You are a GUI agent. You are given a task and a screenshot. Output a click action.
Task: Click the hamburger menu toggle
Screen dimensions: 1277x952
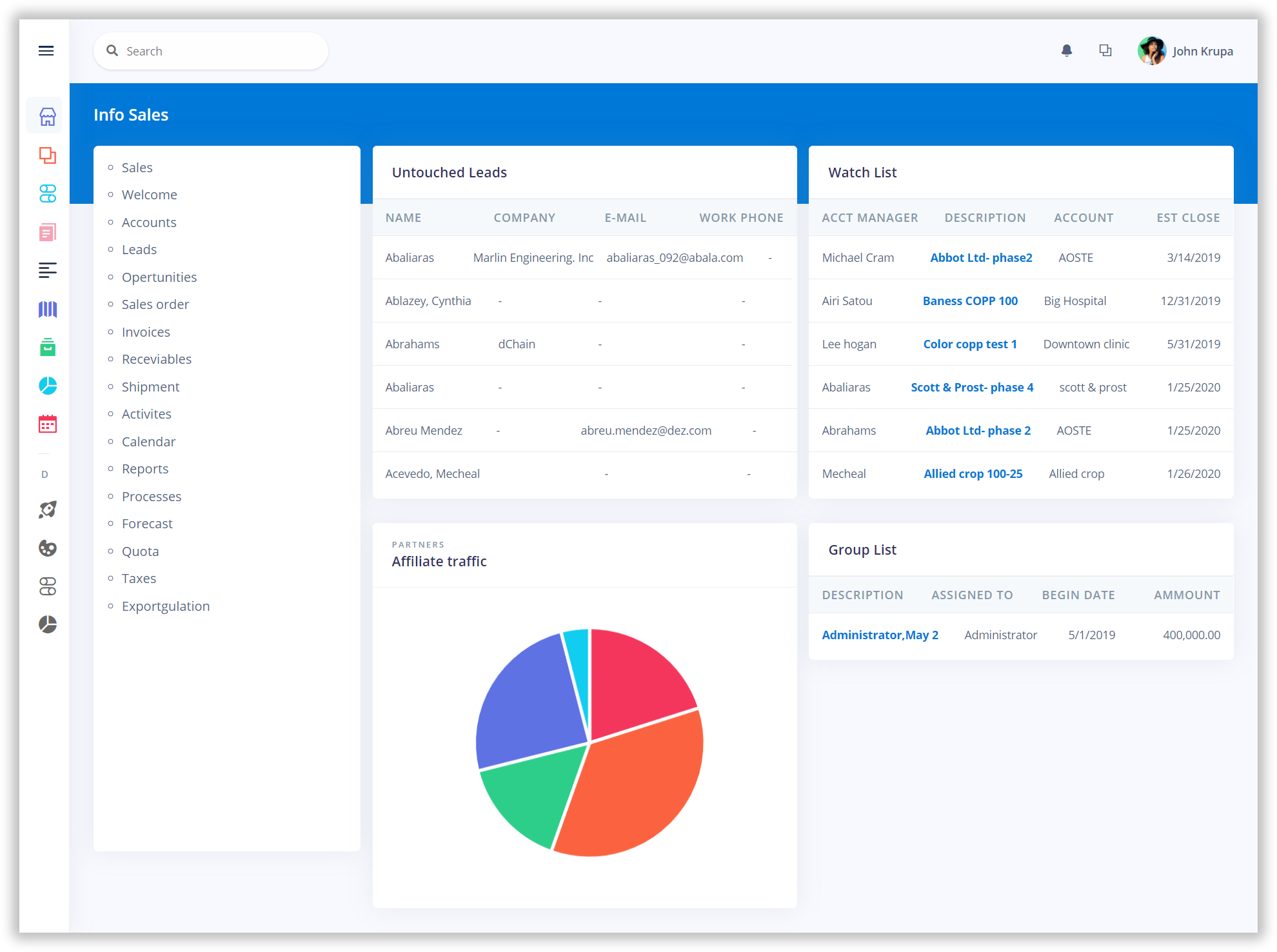[x=46, y=50]
